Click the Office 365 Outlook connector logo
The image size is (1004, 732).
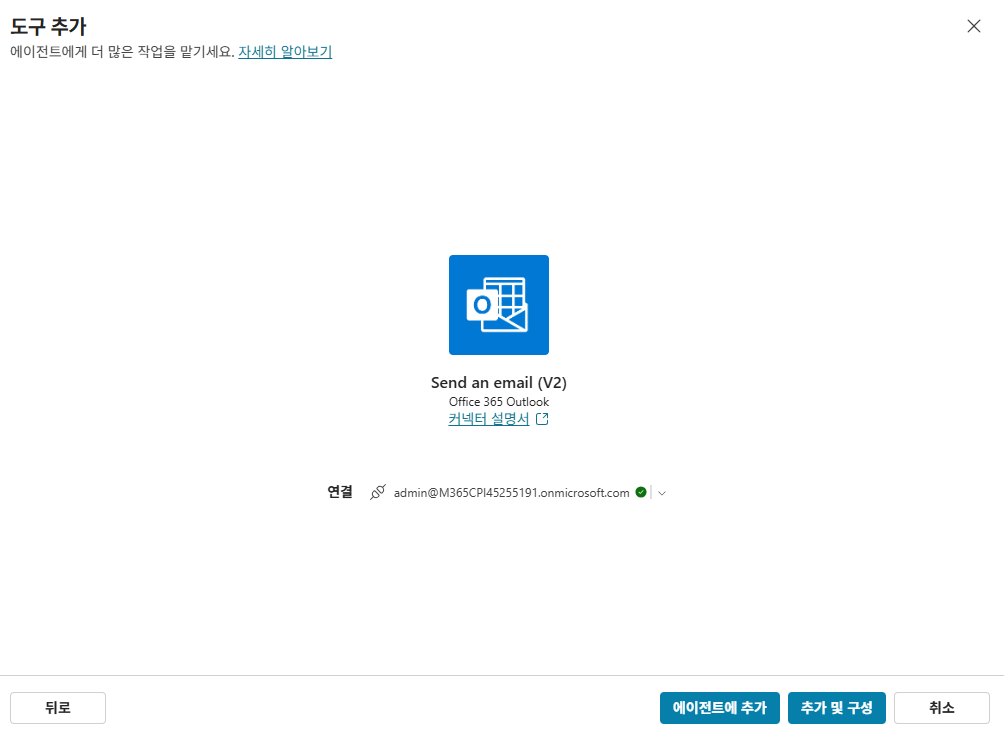(x=499, y=305)
